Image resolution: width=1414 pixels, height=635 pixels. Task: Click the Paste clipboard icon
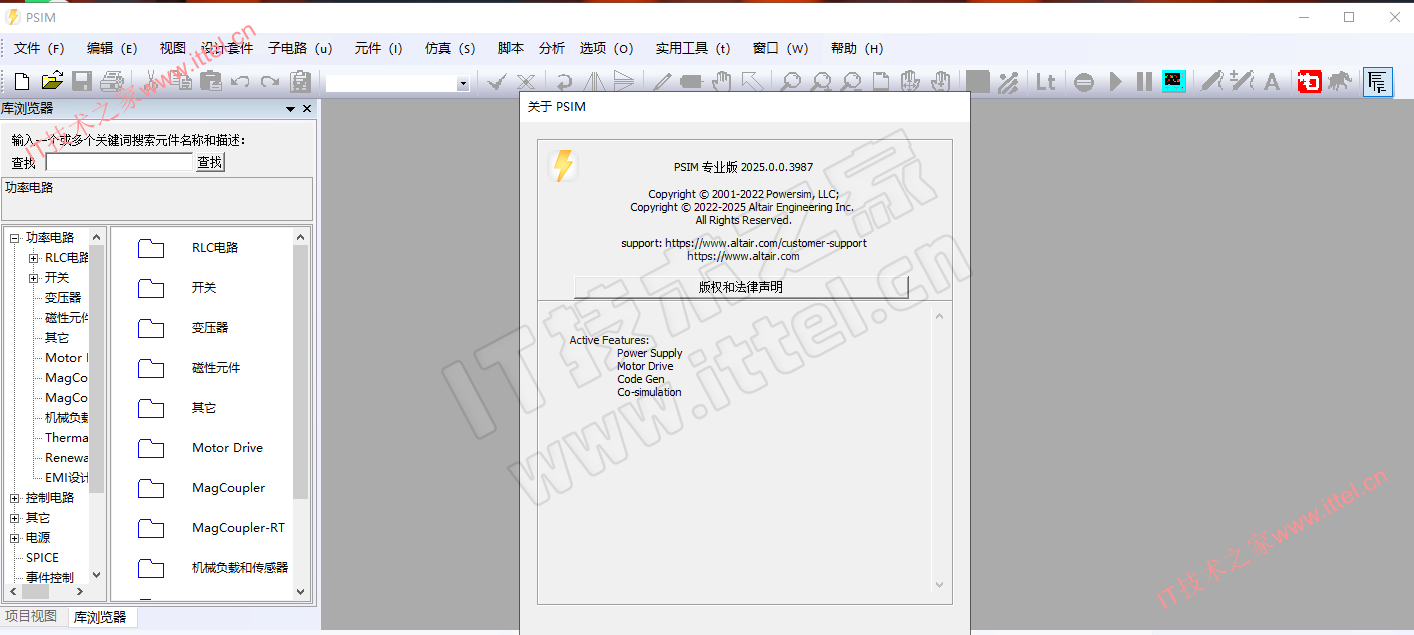(x=211, y=82)
